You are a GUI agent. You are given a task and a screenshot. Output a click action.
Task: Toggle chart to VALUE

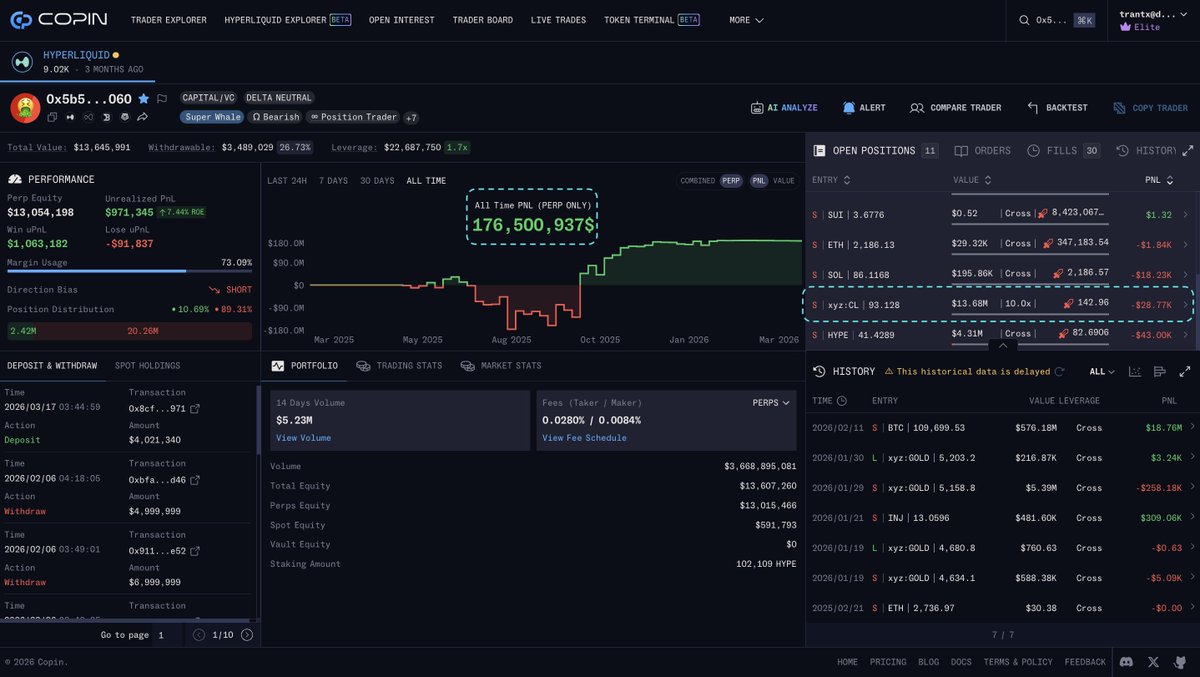click(x=784, y=181)
